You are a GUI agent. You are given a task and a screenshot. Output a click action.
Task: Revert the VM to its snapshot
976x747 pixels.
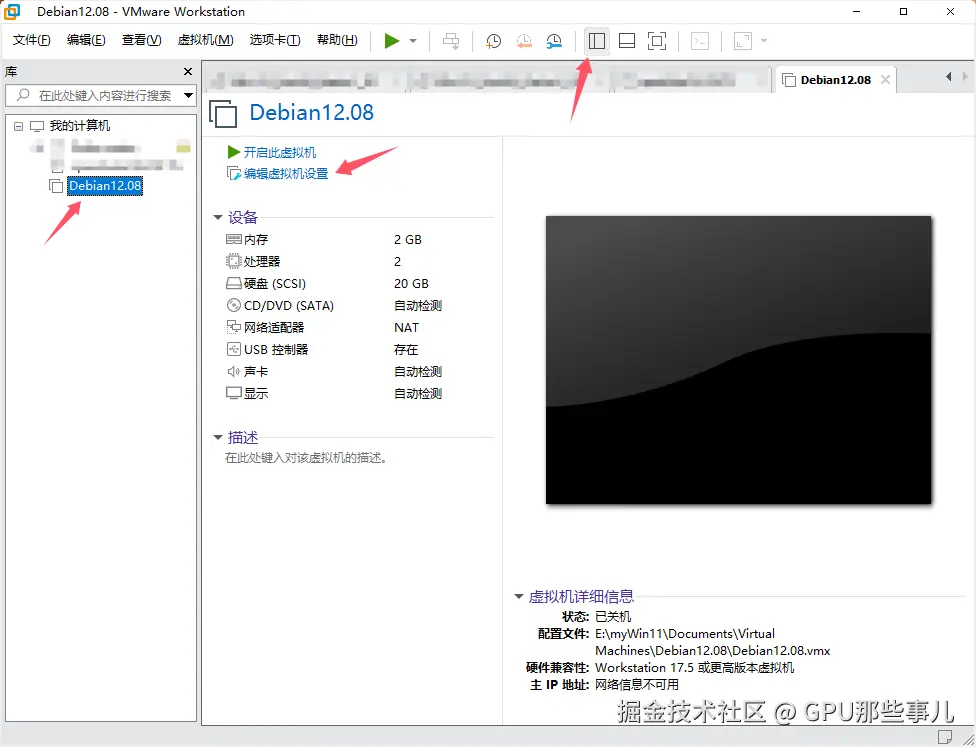[524, 40]
